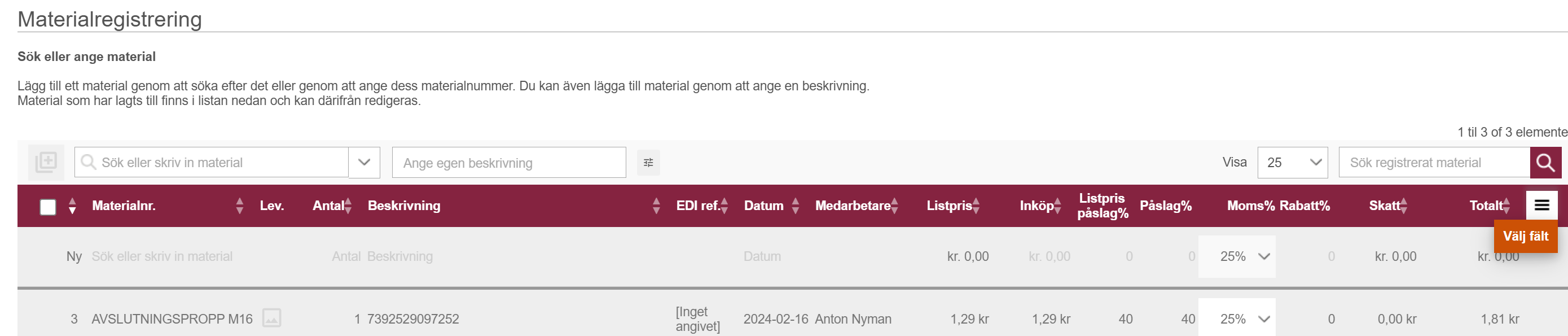Click the magnifier search button
Screen dimensions: 1568x336
[x=1545, y=163]
